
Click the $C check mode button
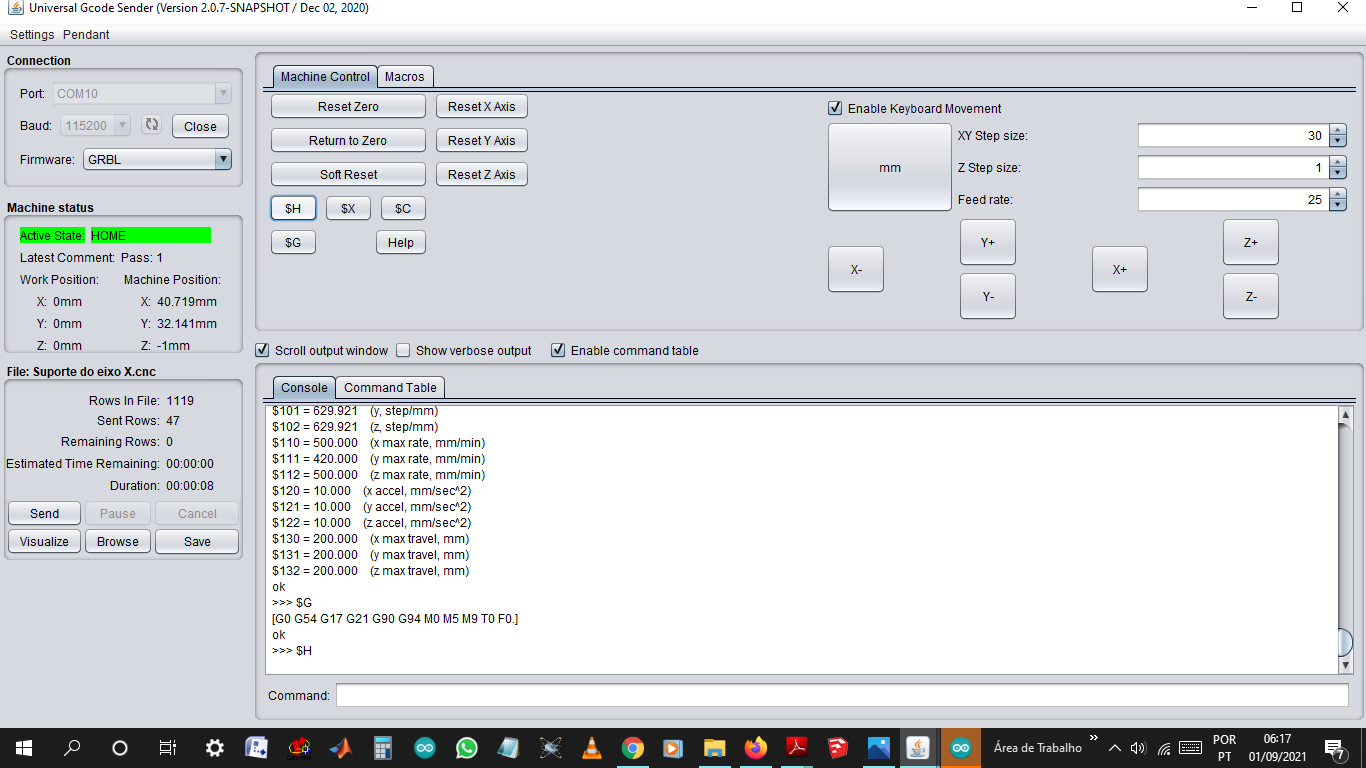403,208
